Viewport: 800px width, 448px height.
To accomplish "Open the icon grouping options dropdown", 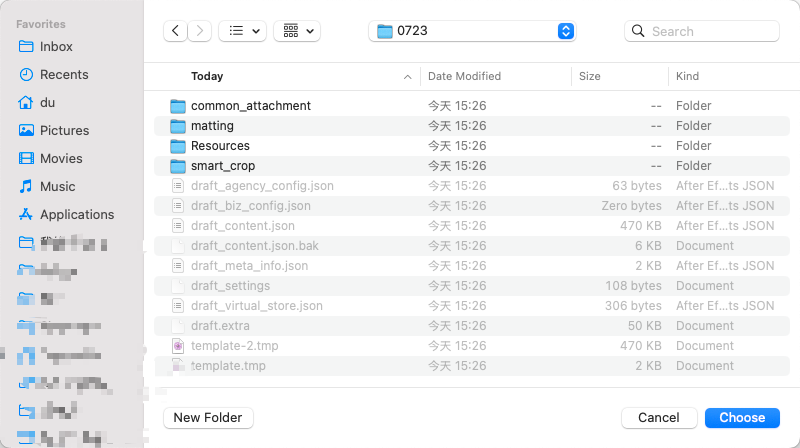I will (x=297, y=31).
